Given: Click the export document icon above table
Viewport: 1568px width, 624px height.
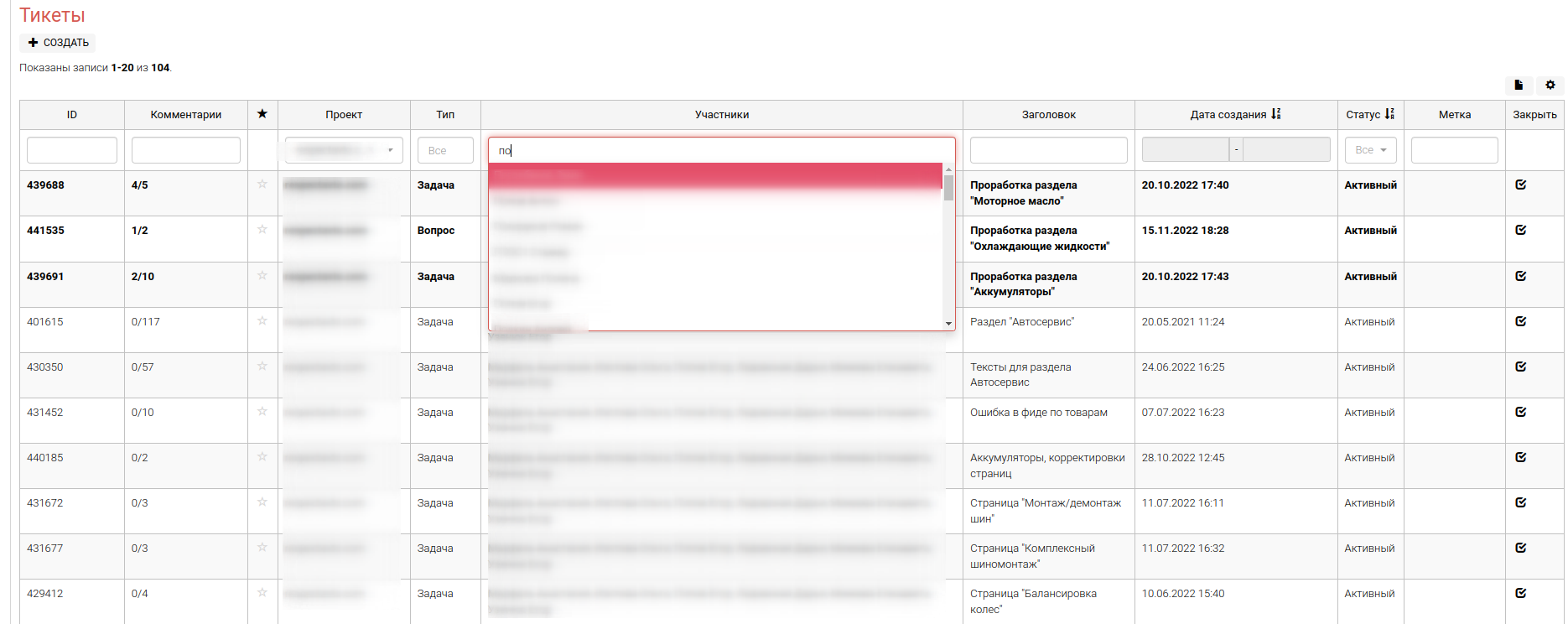Looking at the screenshot, I should (x=1519, y=85).
